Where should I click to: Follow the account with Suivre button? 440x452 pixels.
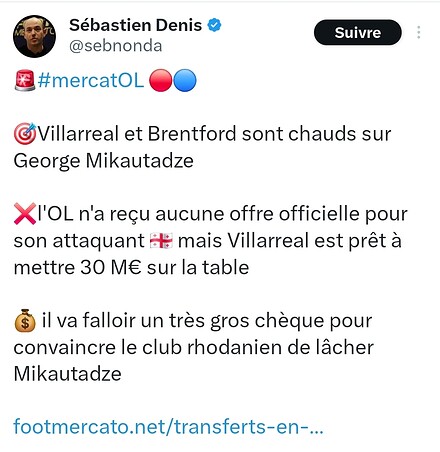pyautogui.click(x=358, y=32)
